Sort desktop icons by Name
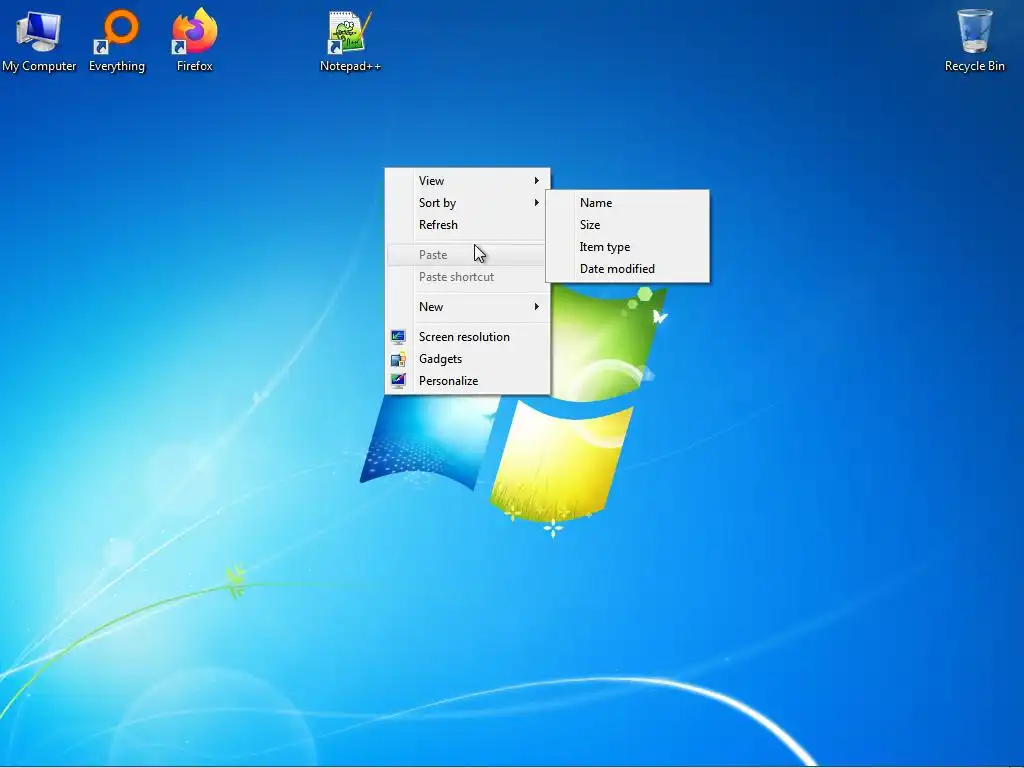This screenshot has height=768, width=1024. pos(628,203)
